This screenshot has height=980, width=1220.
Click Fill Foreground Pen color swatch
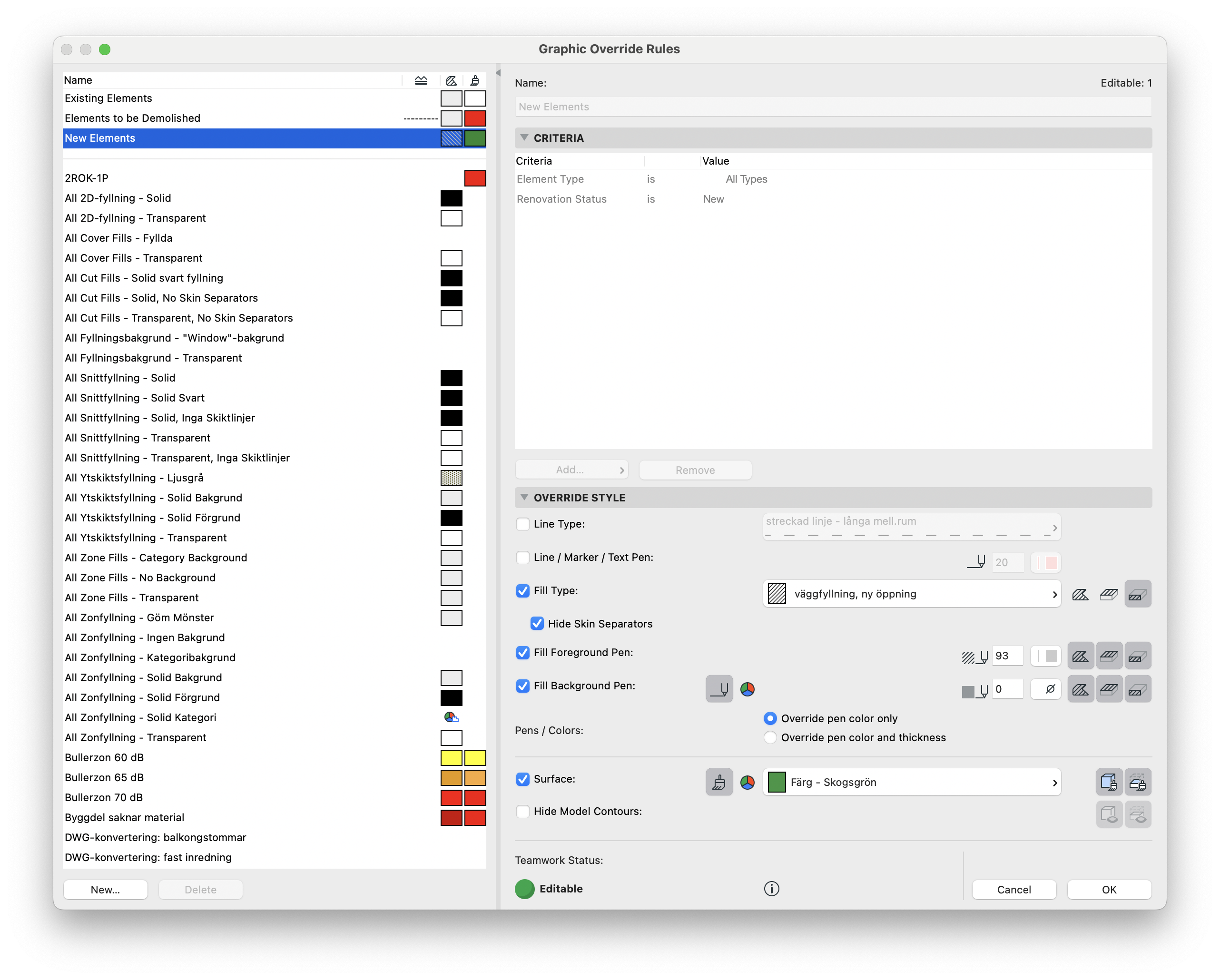click(x=1046, y=656)
